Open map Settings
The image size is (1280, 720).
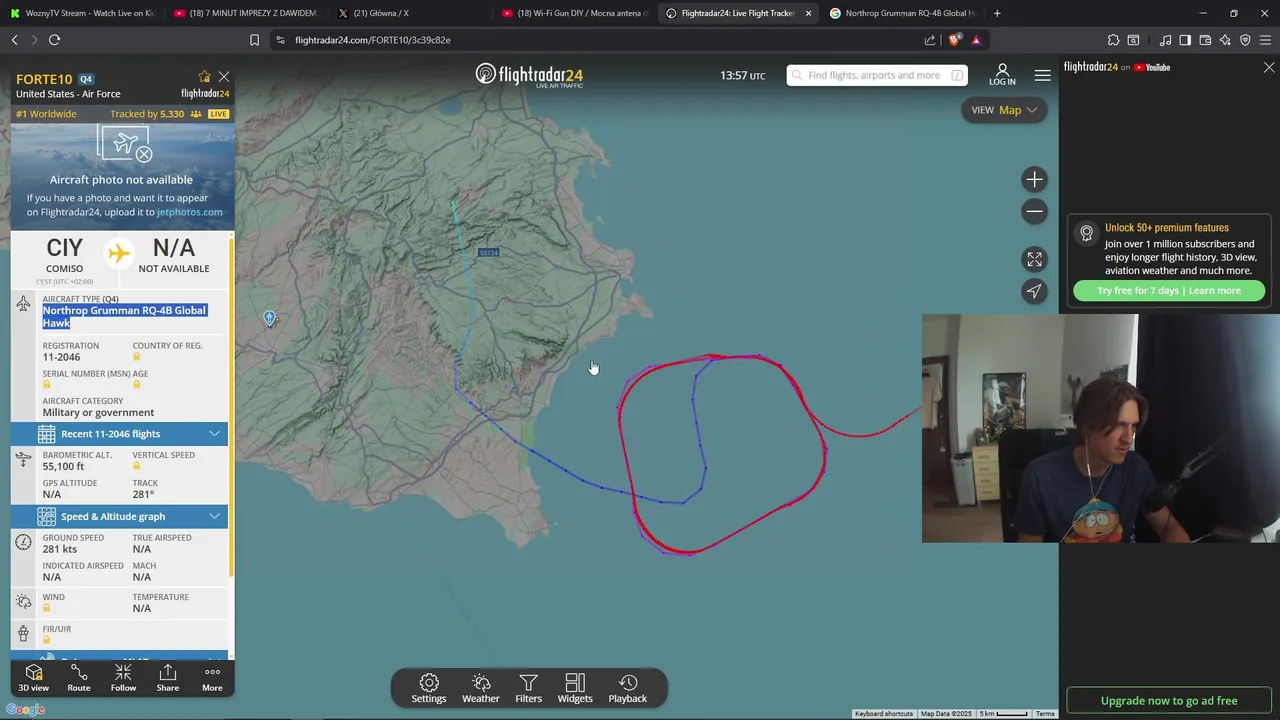pyautogui.click(x=429, y=689)
